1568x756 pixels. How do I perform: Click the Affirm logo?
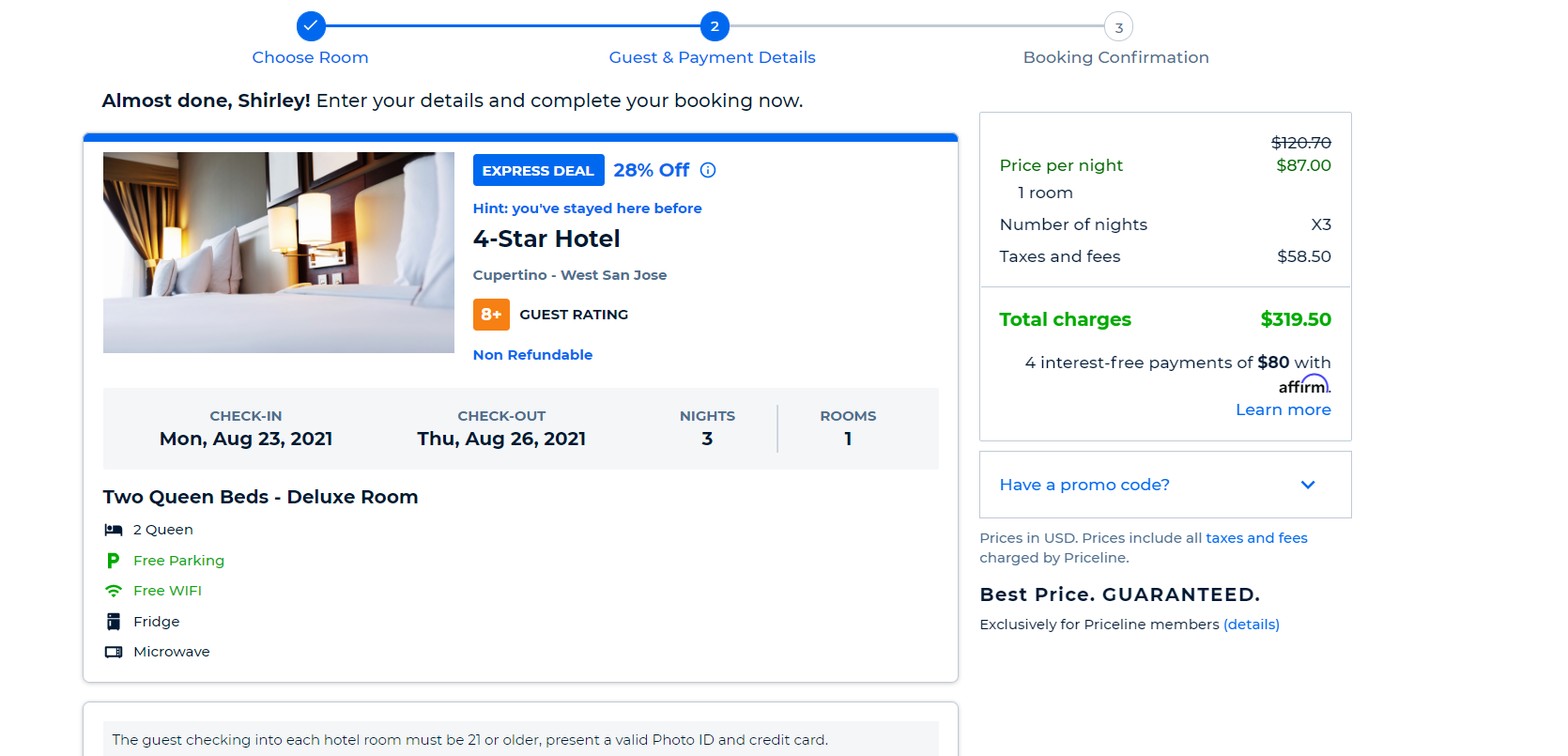point(1304,385)
